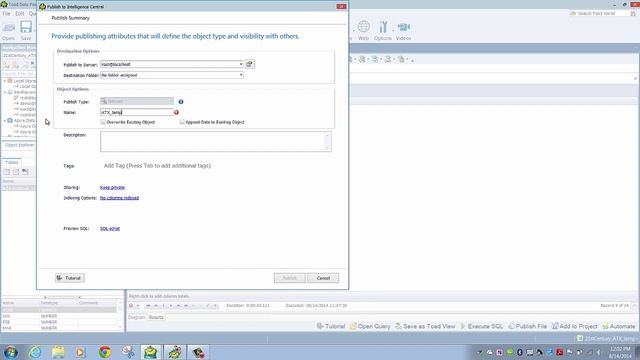
Task: Click Publish File in the bottom workflow bar
Action: [x=527, y=326]
